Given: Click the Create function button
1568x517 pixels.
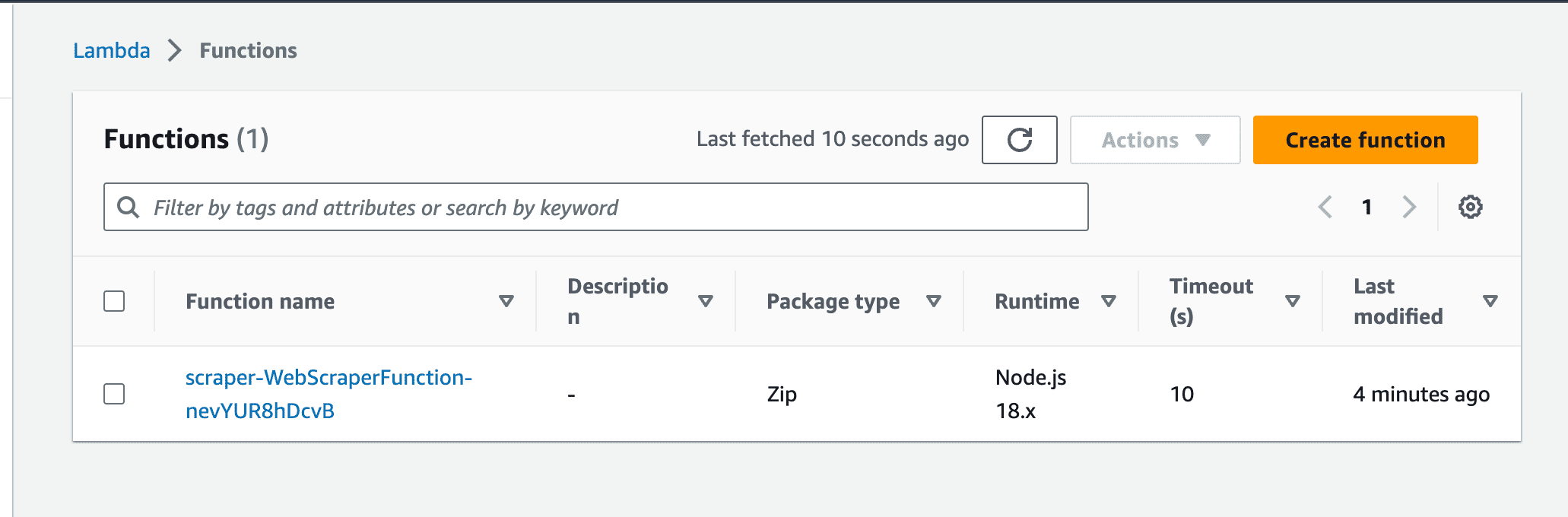Looking at the screenshot, I should pyautogui.click(x=1364, y=140).
